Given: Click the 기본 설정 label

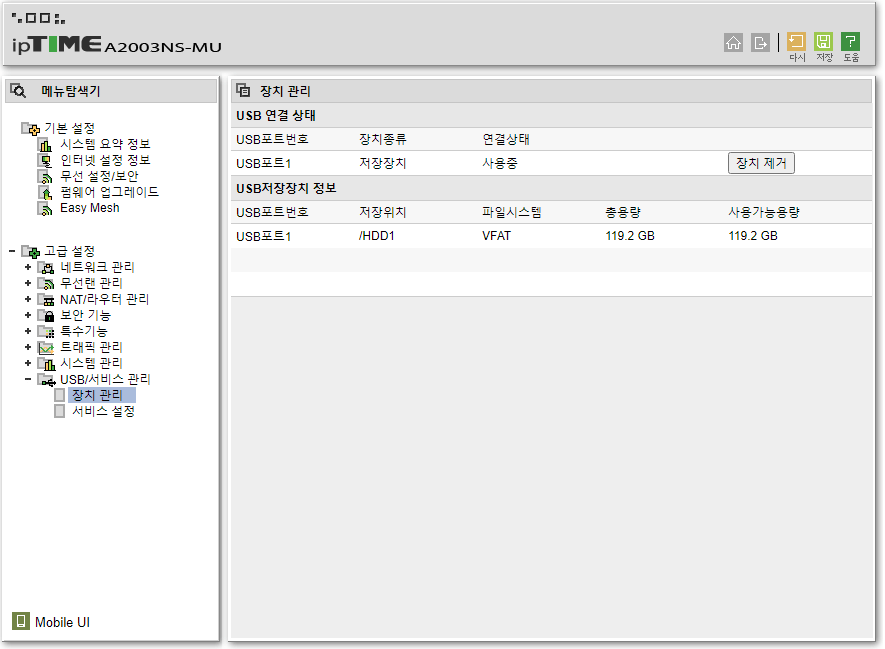Looking at the screenshot, I should 69,129.
